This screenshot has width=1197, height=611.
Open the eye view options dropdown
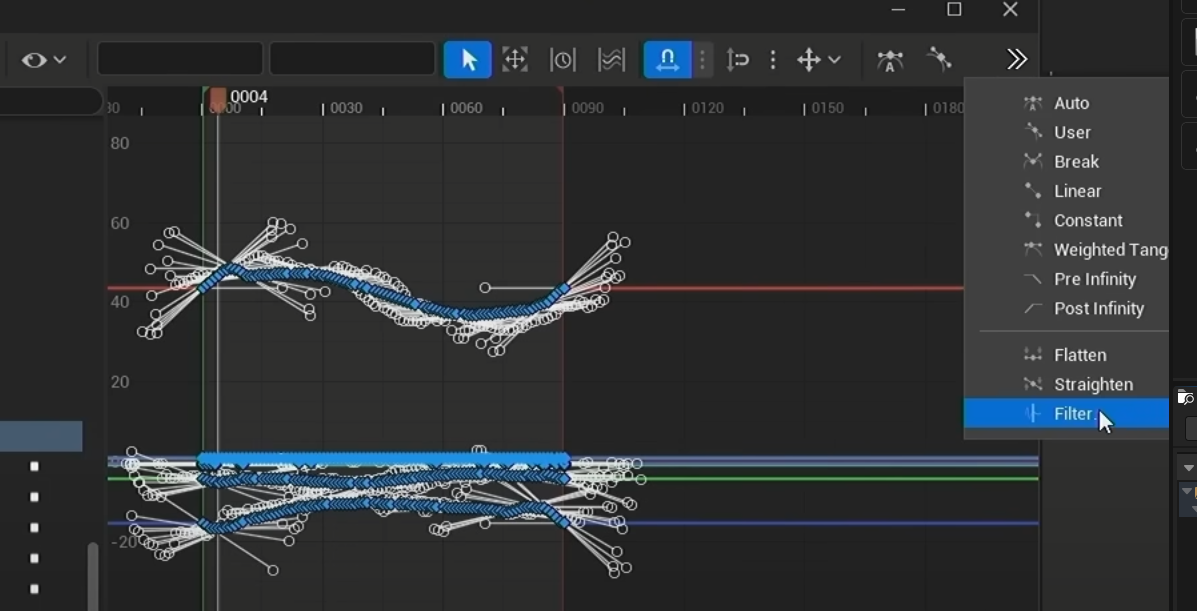tap(44, 60)
